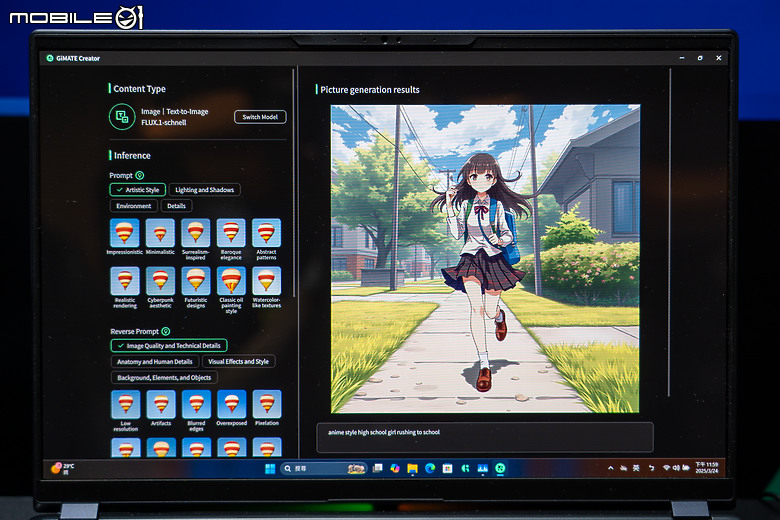The height and width of the screenshot is (520, 780).
Task: Open Microsoft Store from taskbar
Action: (x=448, y=468)
